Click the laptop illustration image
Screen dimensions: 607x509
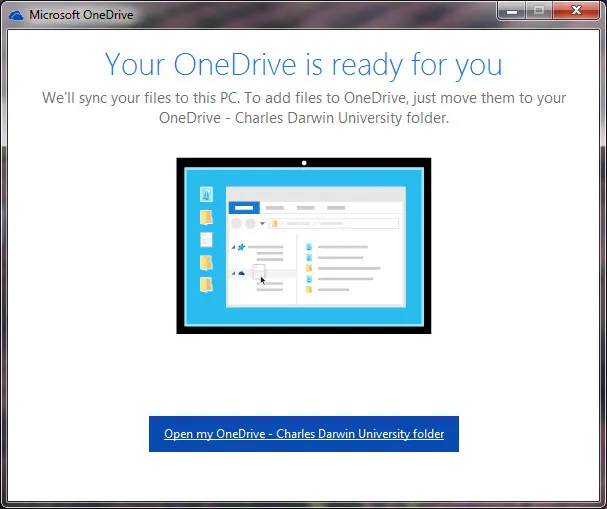[x=304, y=246]
